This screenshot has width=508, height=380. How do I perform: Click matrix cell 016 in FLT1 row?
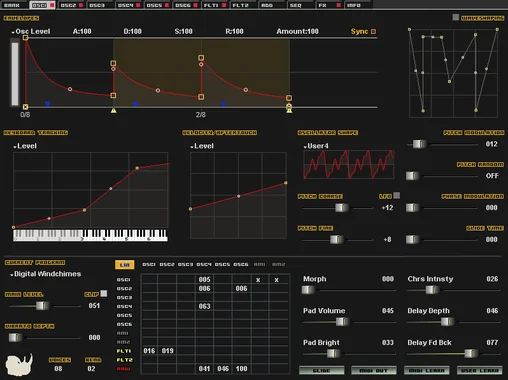(149, 351)
